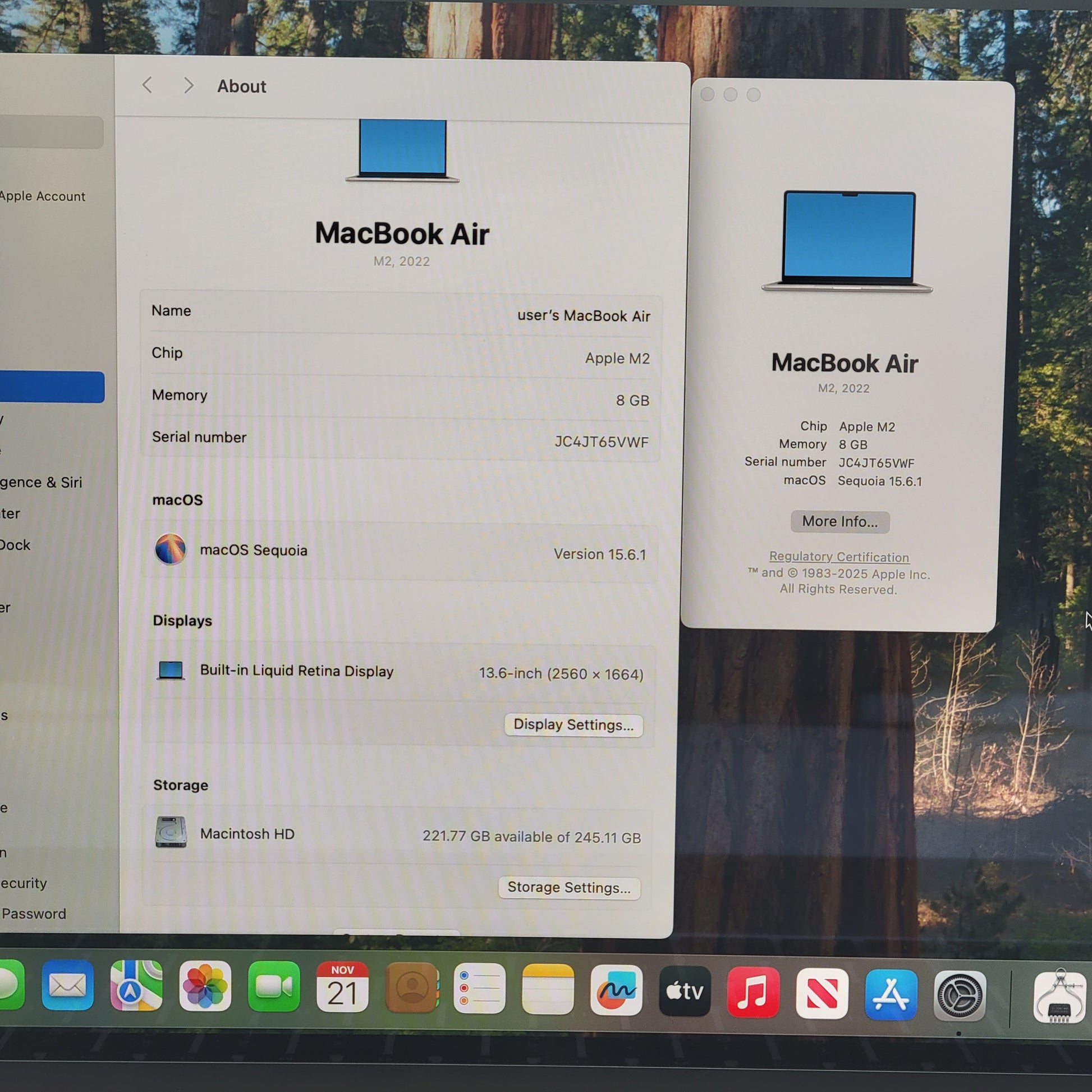Click the forward navigation chevron

189,86
